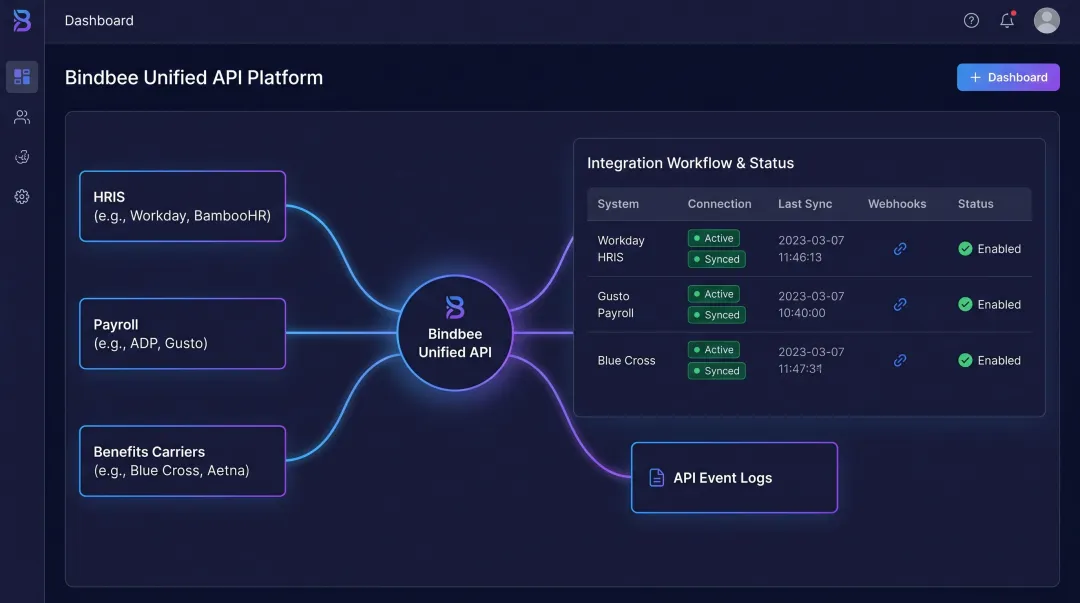Open the dashboard grid sidebar icon

22,76
